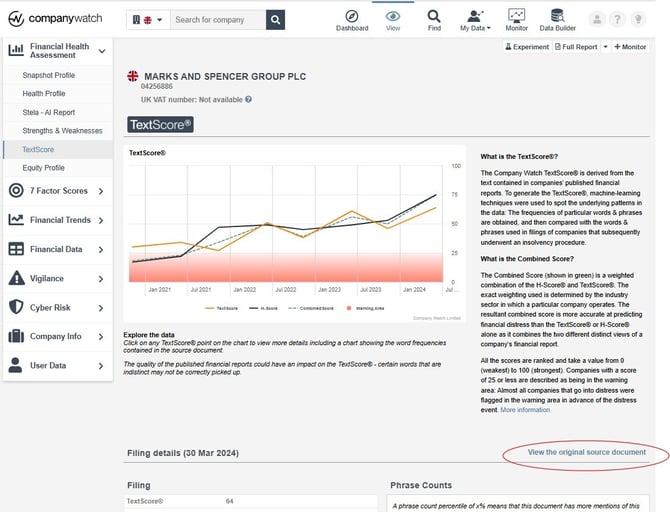Viewport: 670px width, 512px height.
Task: Click the Company Info briefcase icon
Action: pyautogui.click(x=16, y=336)
